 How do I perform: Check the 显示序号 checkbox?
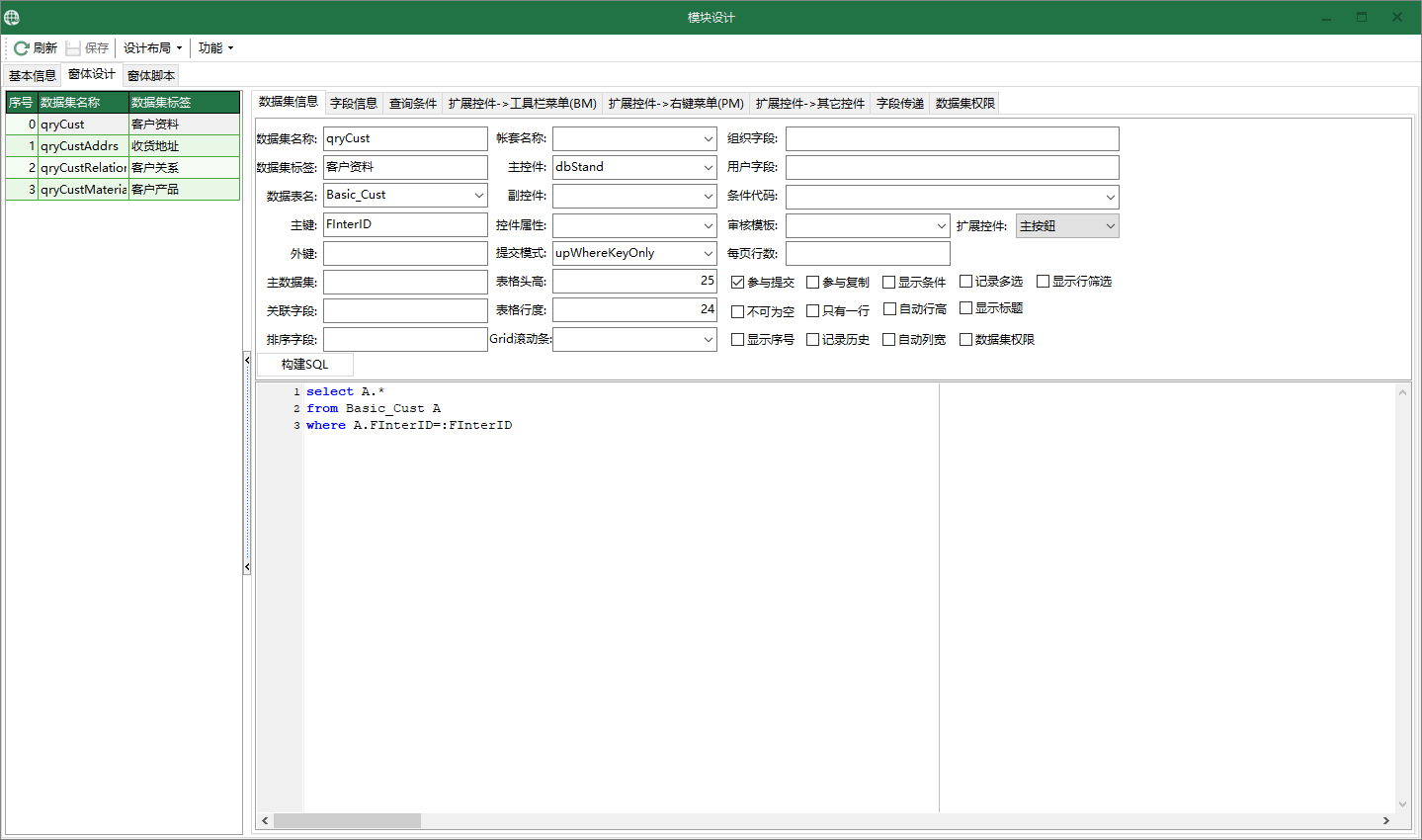click(x=737, y=339)
